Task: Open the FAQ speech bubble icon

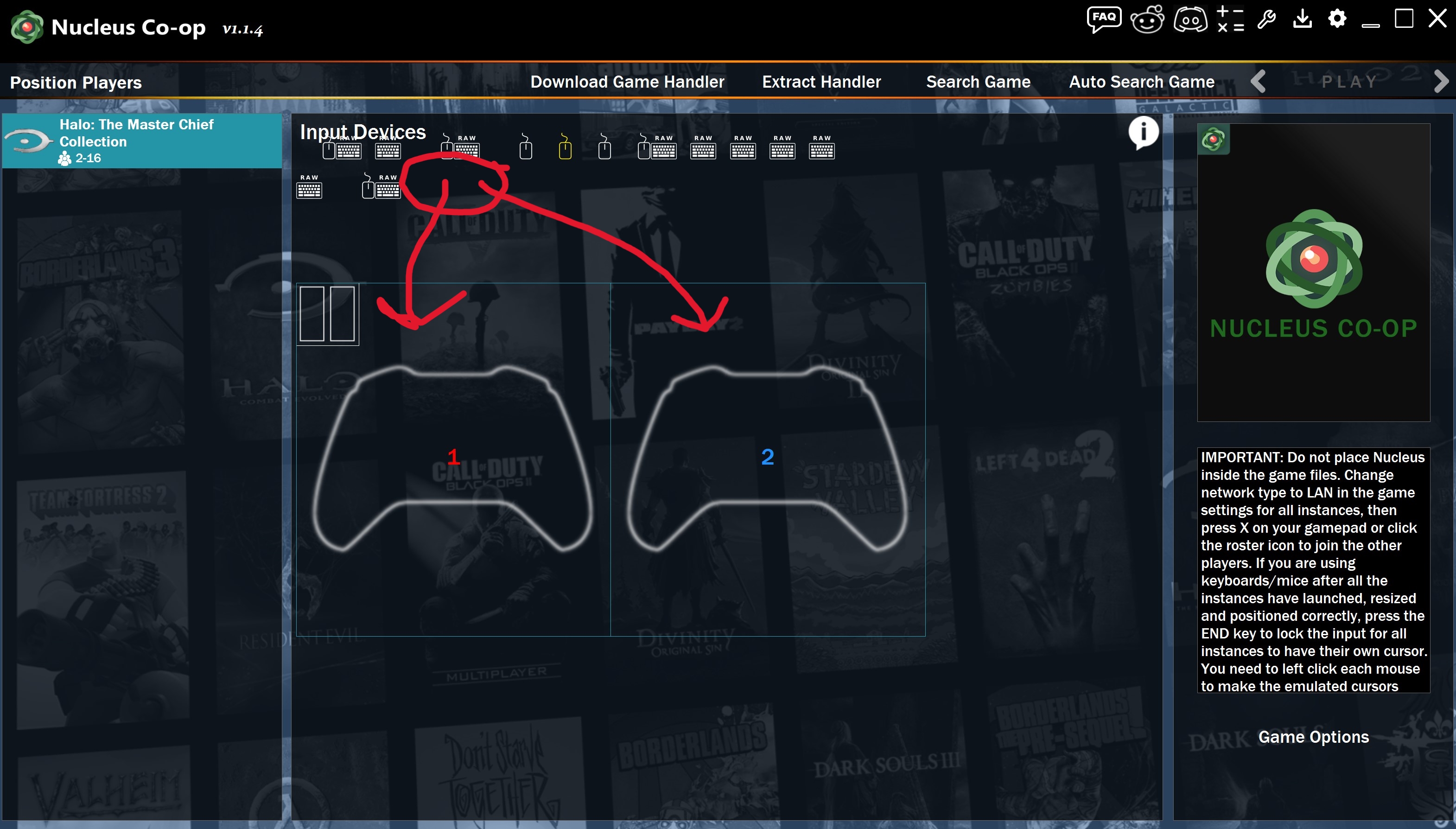Action: coord(1104,19)
